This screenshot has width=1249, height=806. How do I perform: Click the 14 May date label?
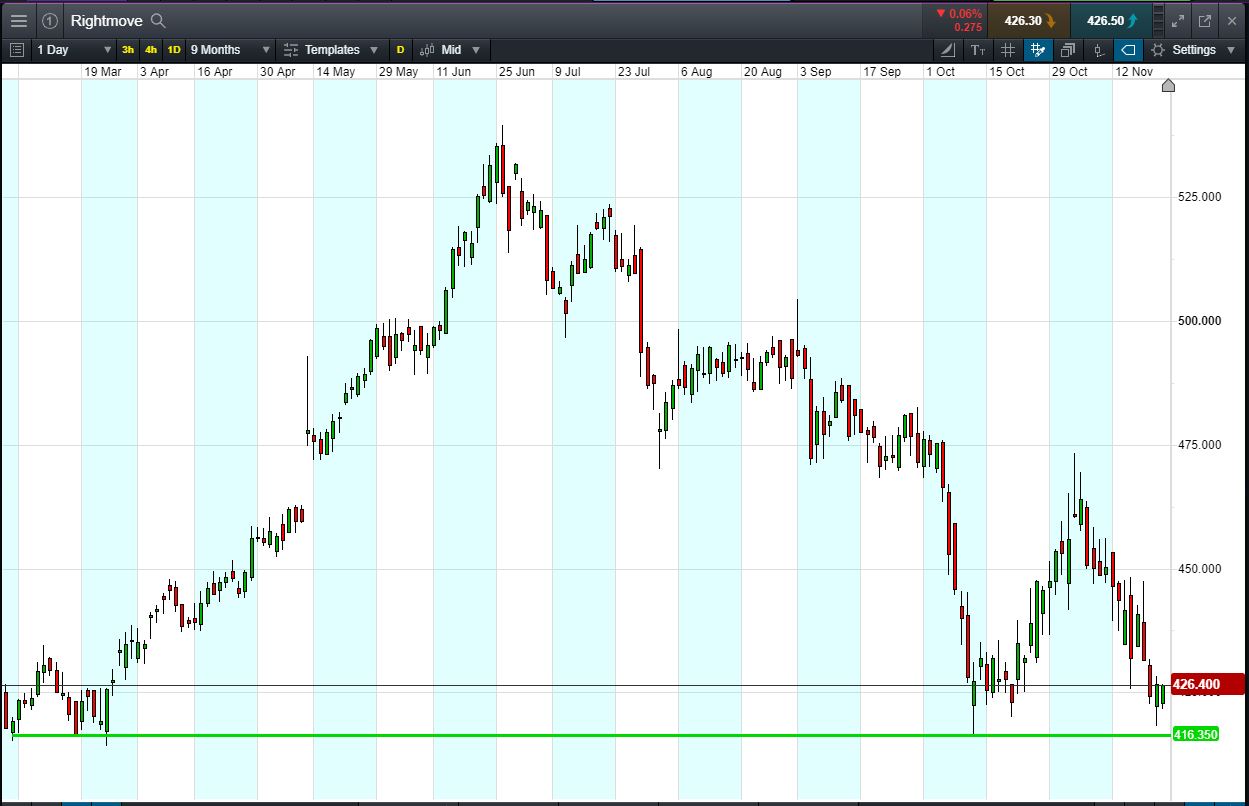click(336, 71)
